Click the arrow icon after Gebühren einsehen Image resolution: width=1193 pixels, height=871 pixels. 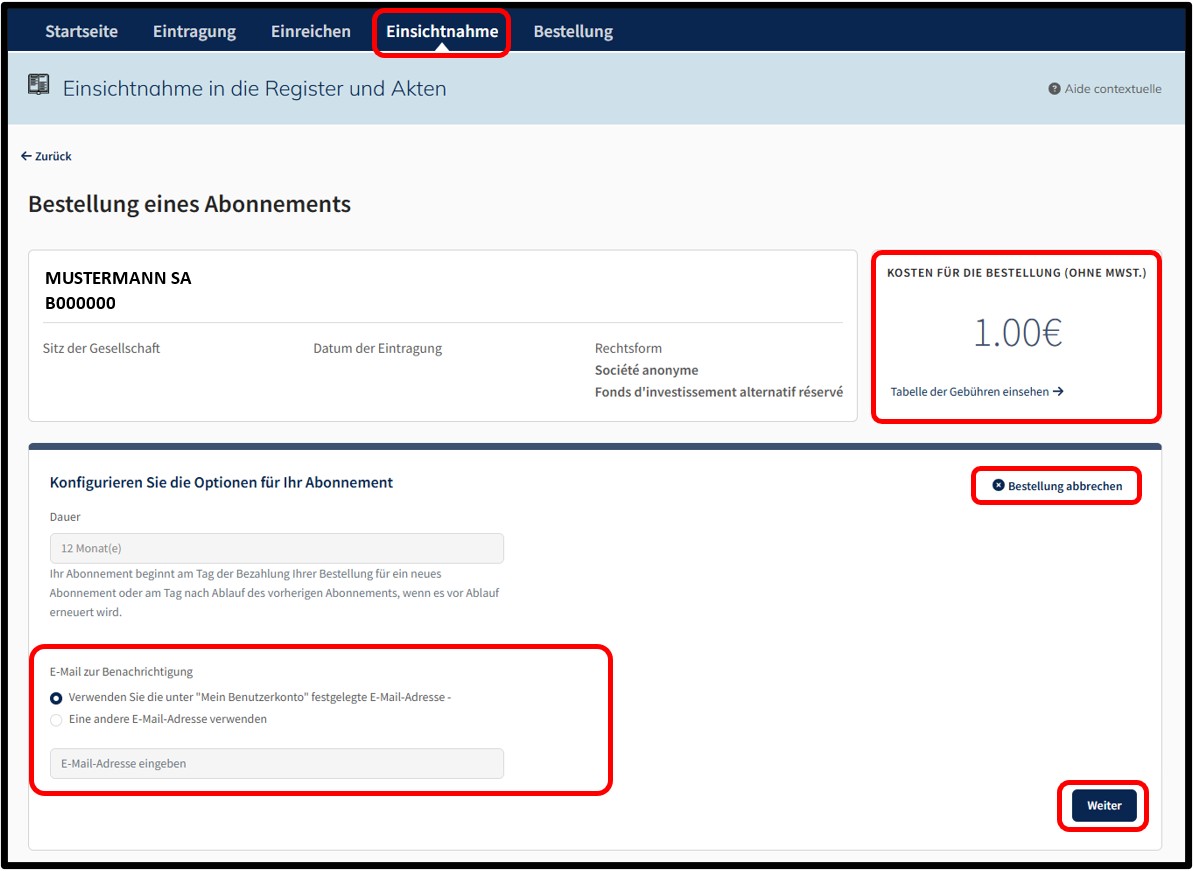point(1058,392)
